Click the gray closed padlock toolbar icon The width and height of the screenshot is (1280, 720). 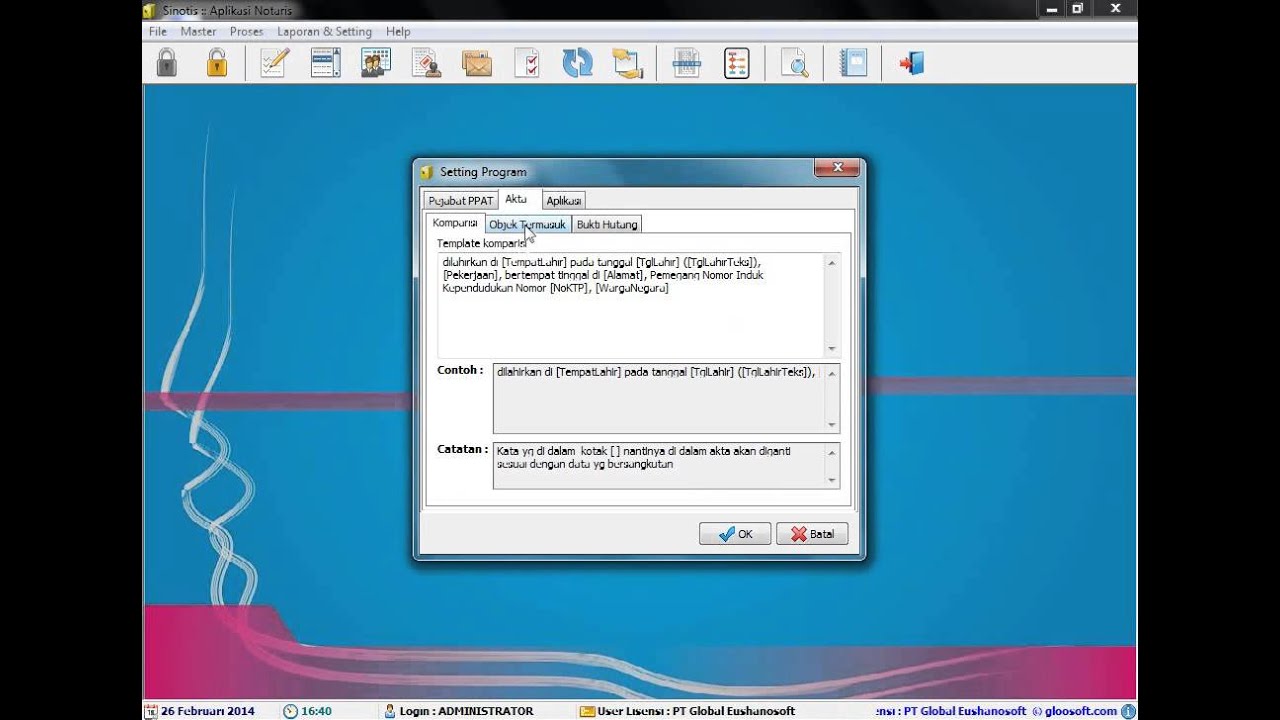click(x=166, y=63)
